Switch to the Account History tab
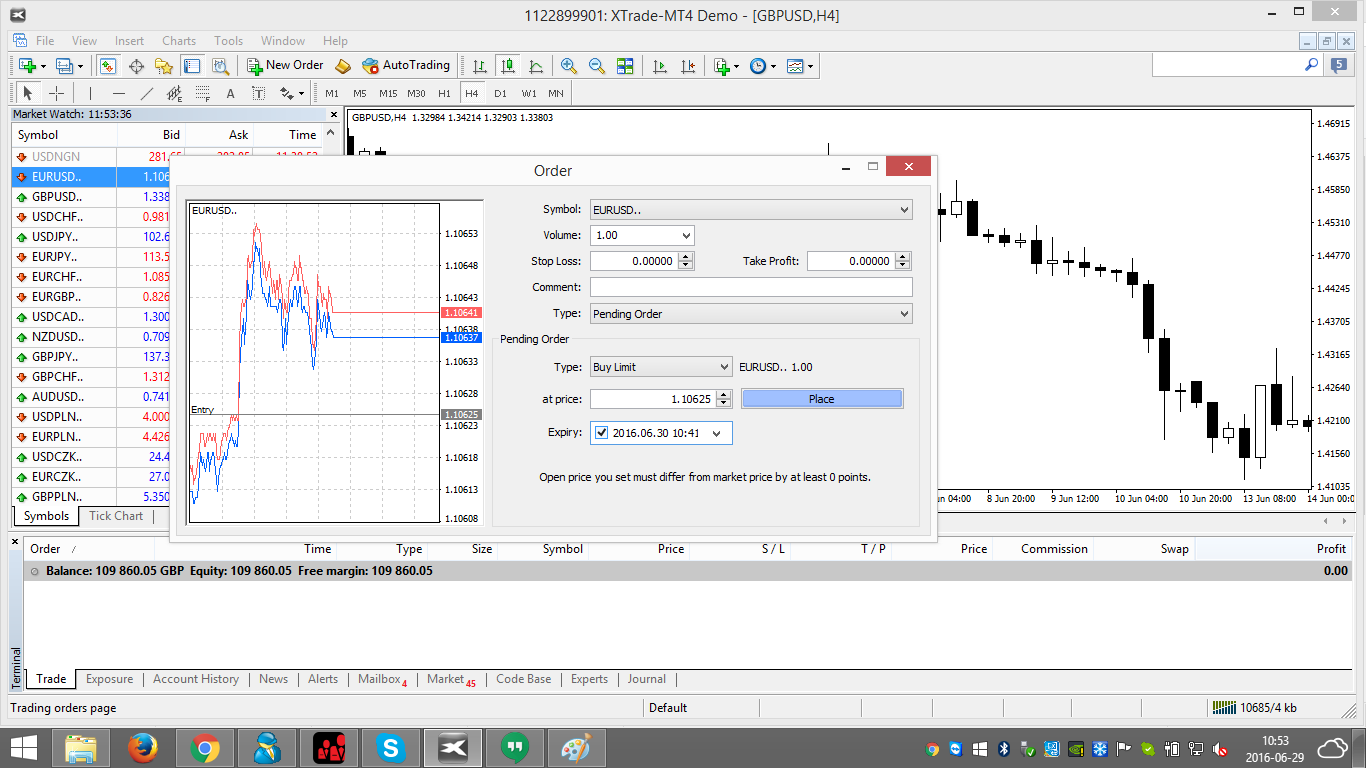This screenshot has height=768, width=1366. pyautogui.click(x=196, y=679)
